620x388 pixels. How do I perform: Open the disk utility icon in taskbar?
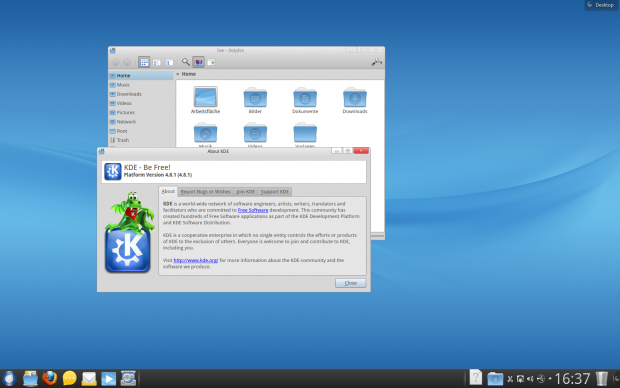(128, 379)
